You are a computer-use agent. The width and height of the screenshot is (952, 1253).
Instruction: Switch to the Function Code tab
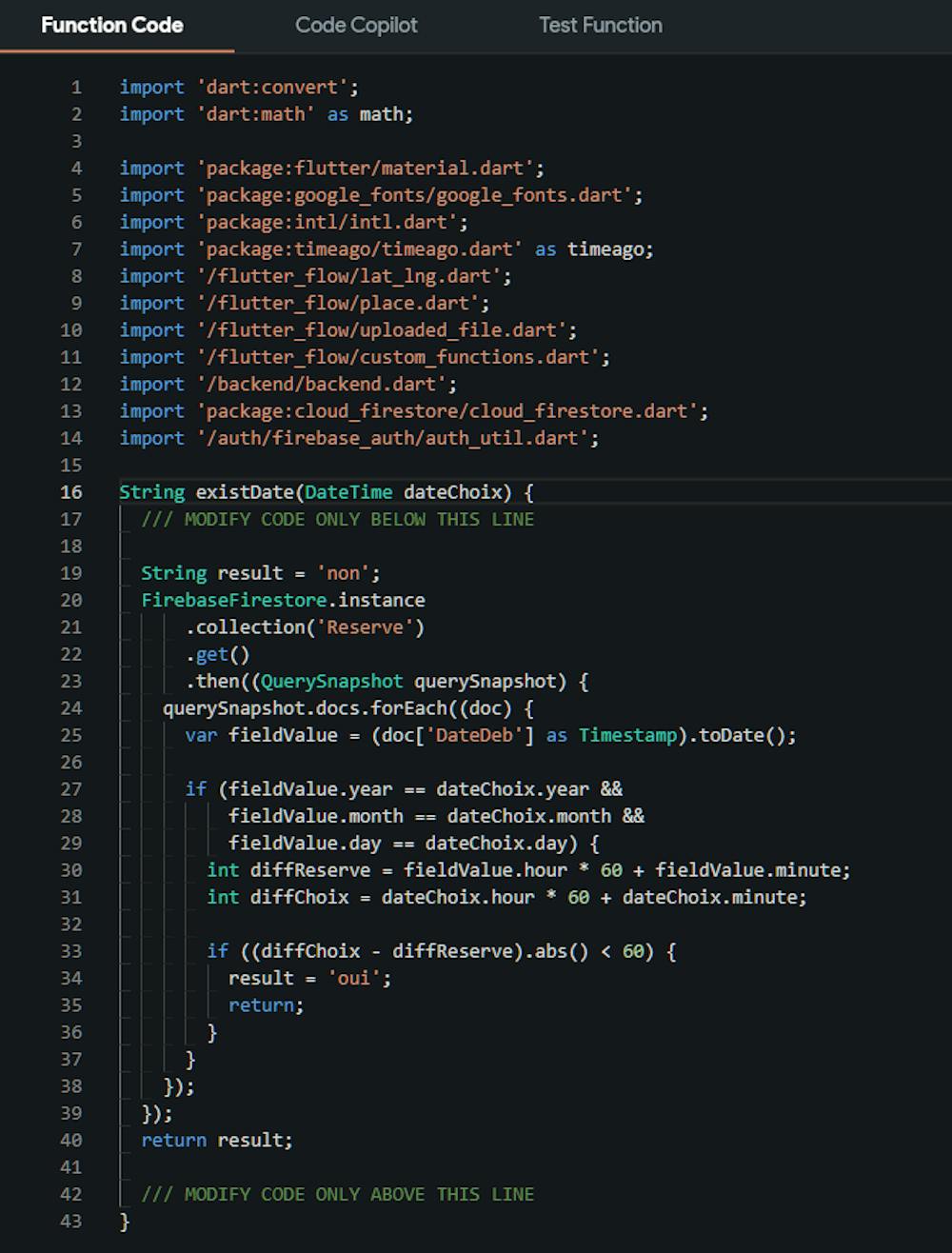pos(112,26)
